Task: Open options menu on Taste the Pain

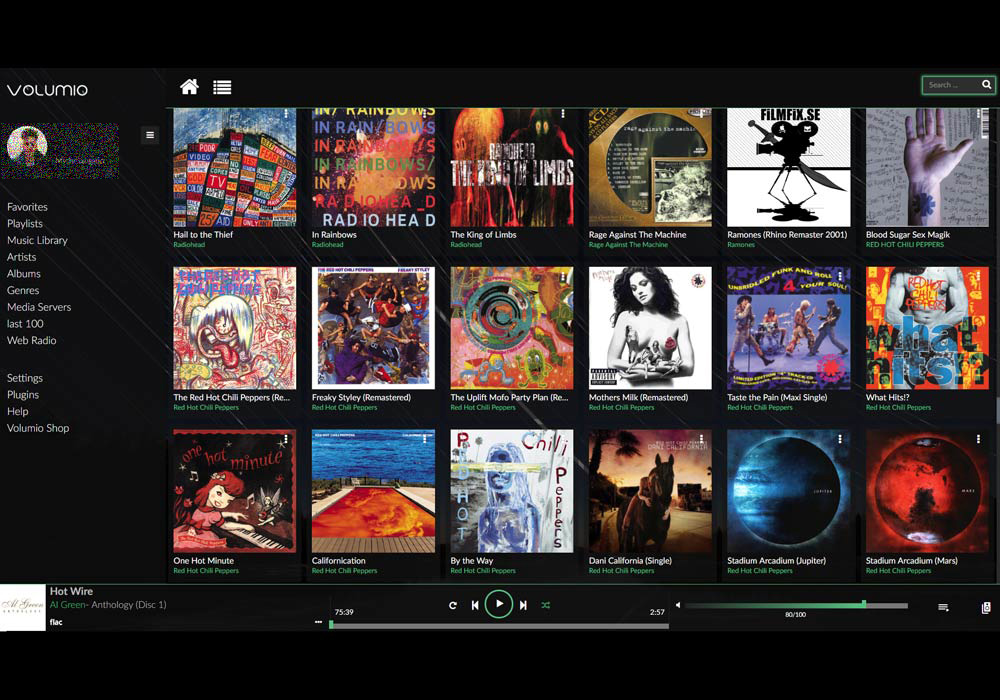Action: 840,277
